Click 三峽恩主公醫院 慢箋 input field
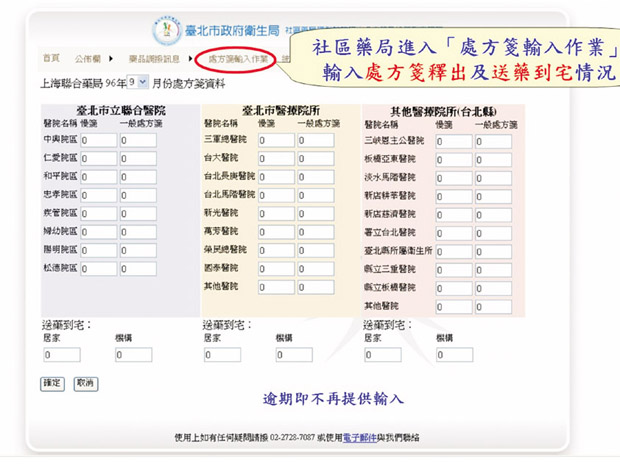This screenshot has height=473, width=620. [453, 141]
